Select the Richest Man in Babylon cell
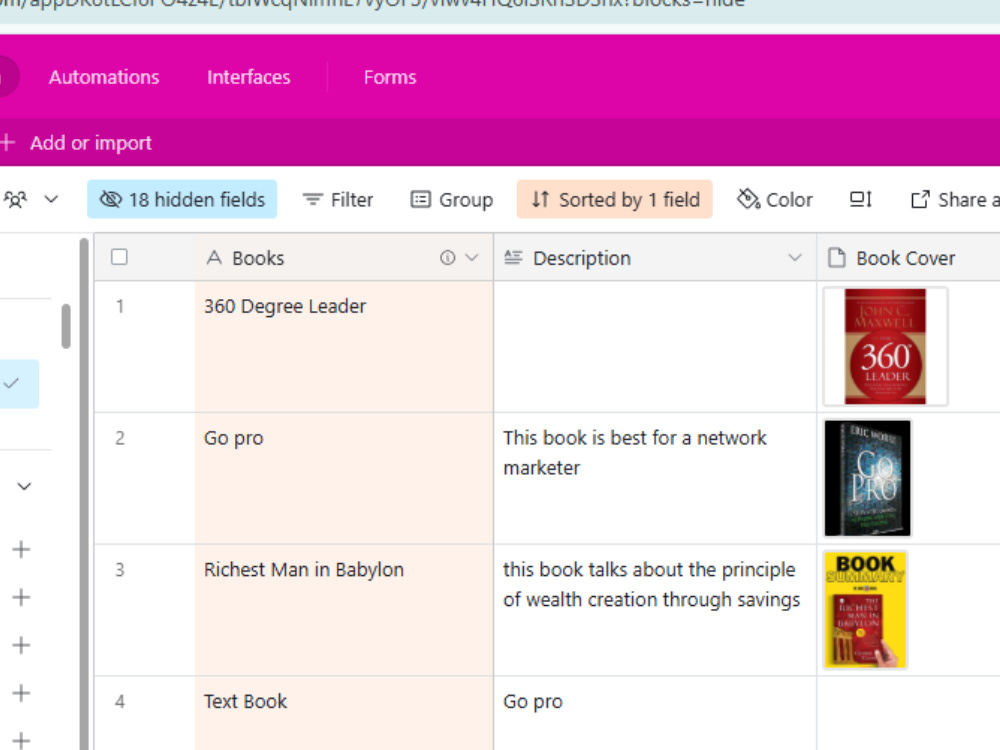 [344, 610]
